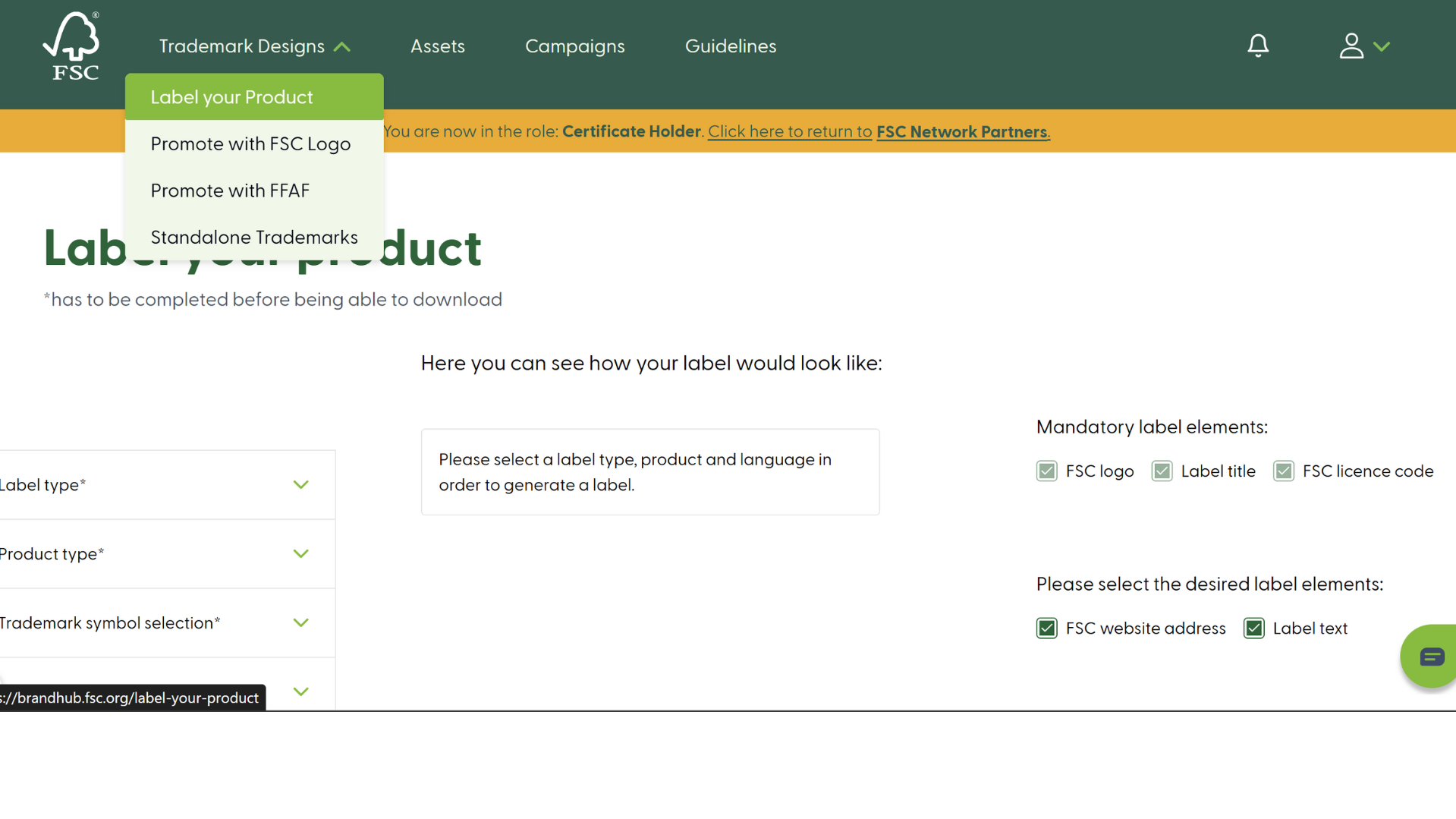Choose Promote with FSC Logo

[x=250, y=144]
